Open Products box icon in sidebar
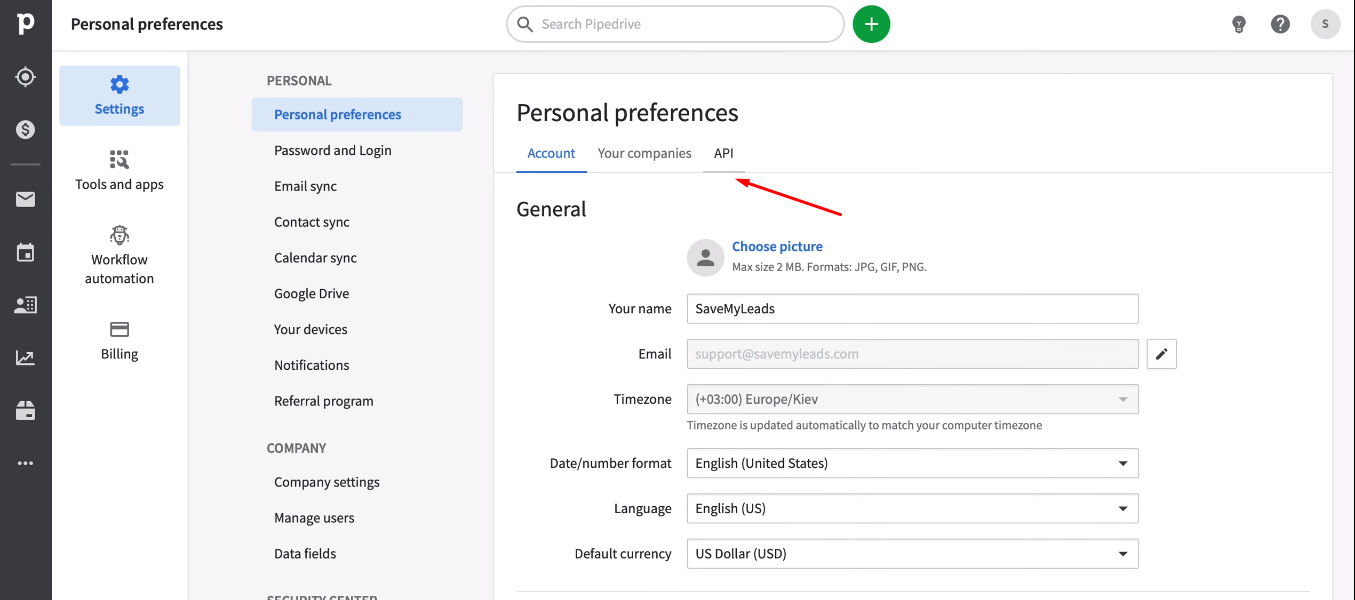This screenshot has height=600, width=1355. (x=26, y=410)
